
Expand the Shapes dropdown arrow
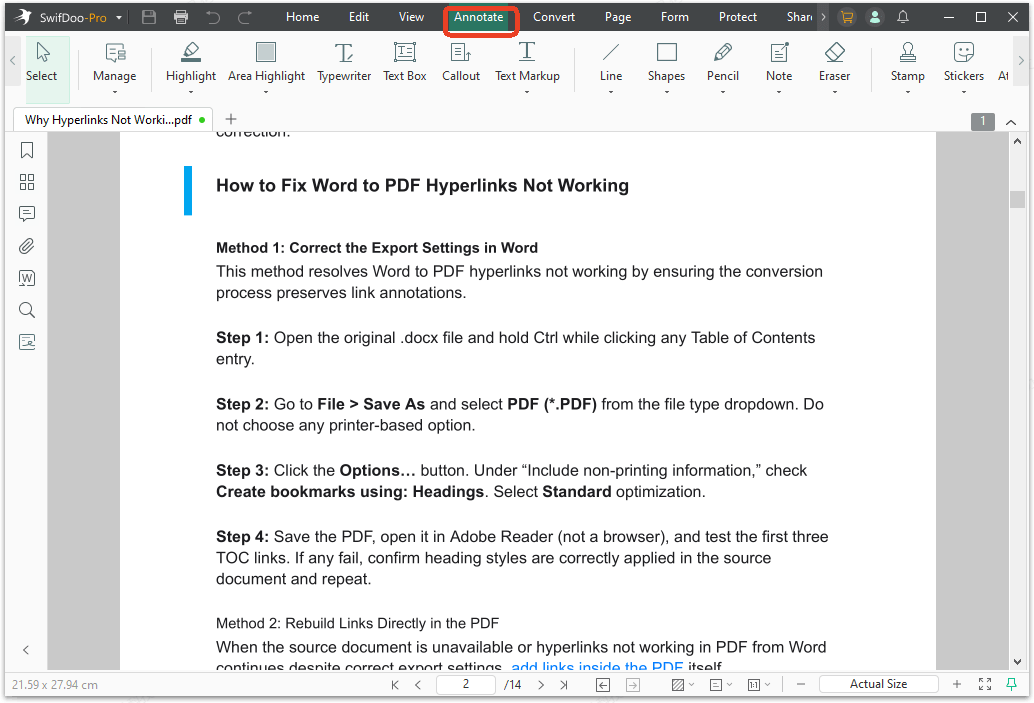pos(667,92)
